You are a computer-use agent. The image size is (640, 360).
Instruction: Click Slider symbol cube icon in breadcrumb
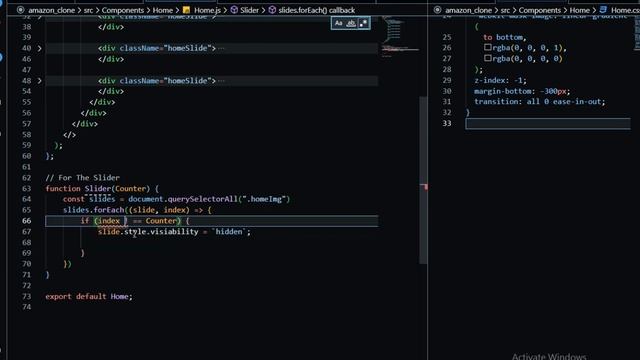[234, 10]
